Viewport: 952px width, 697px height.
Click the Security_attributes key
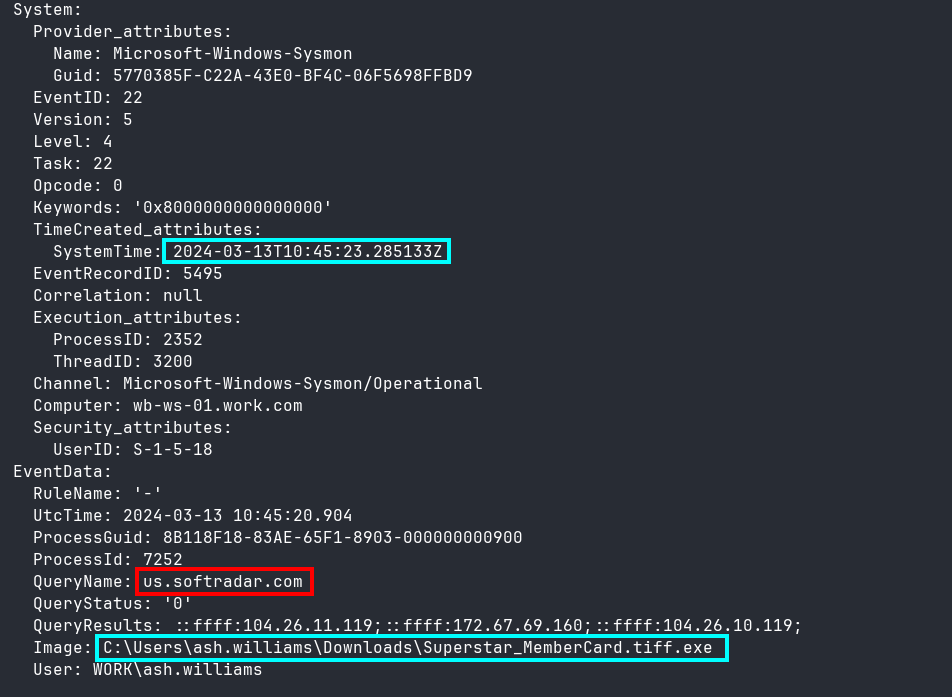tap(132, 428)
